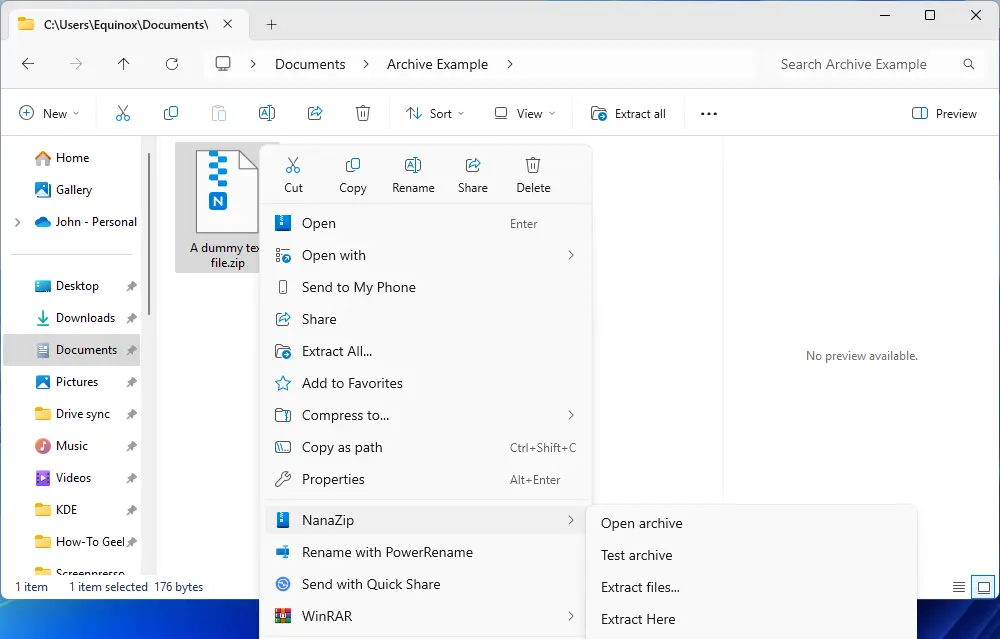Open the View dropdown
The height and width of the screenshot is (639, 1000).
click(x=524, y=114)
